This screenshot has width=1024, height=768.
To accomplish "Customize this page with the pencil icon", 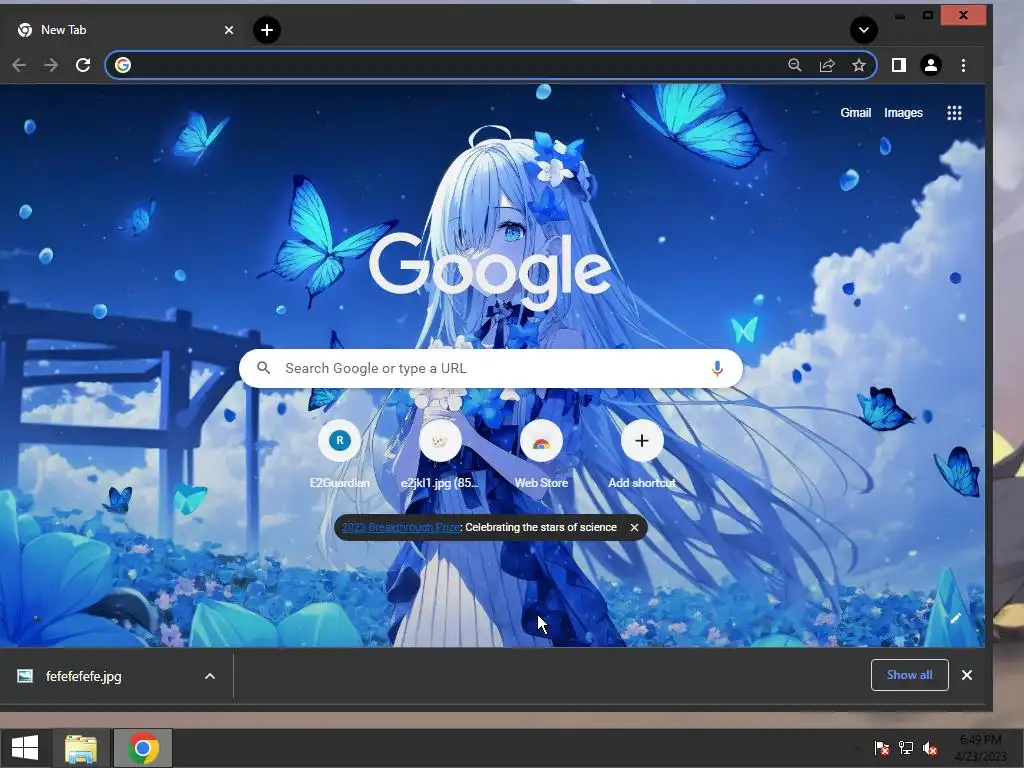I will (955, 618).
